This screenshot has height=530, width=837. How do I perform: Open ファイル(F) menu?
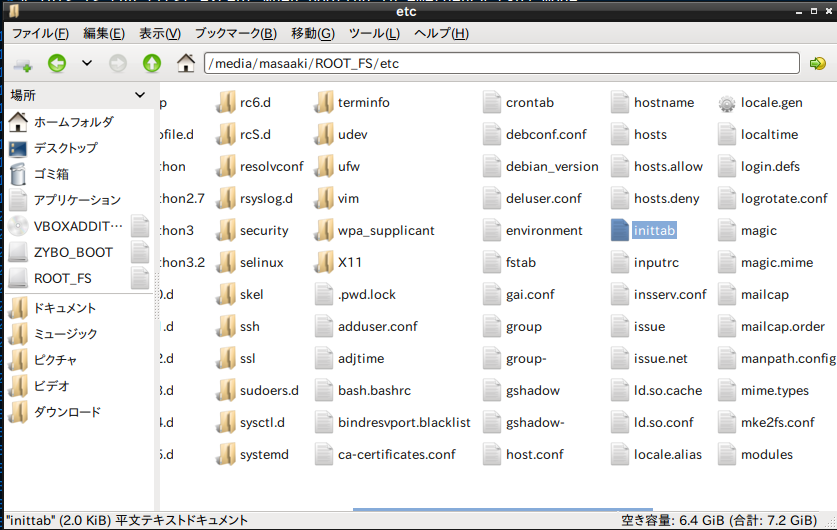[41, 34]
